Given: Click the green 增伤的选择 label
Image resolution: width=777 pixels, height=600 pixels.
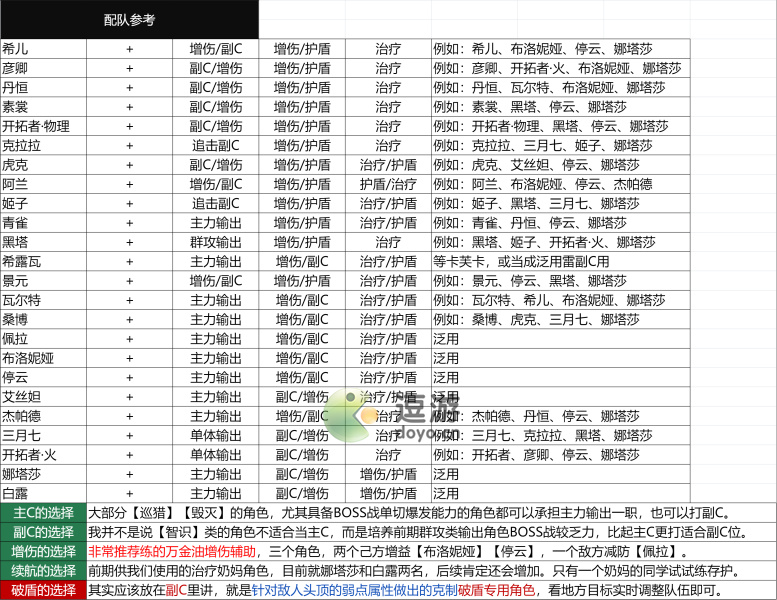Looking at the screenshot, I should (x=44, y=551).
